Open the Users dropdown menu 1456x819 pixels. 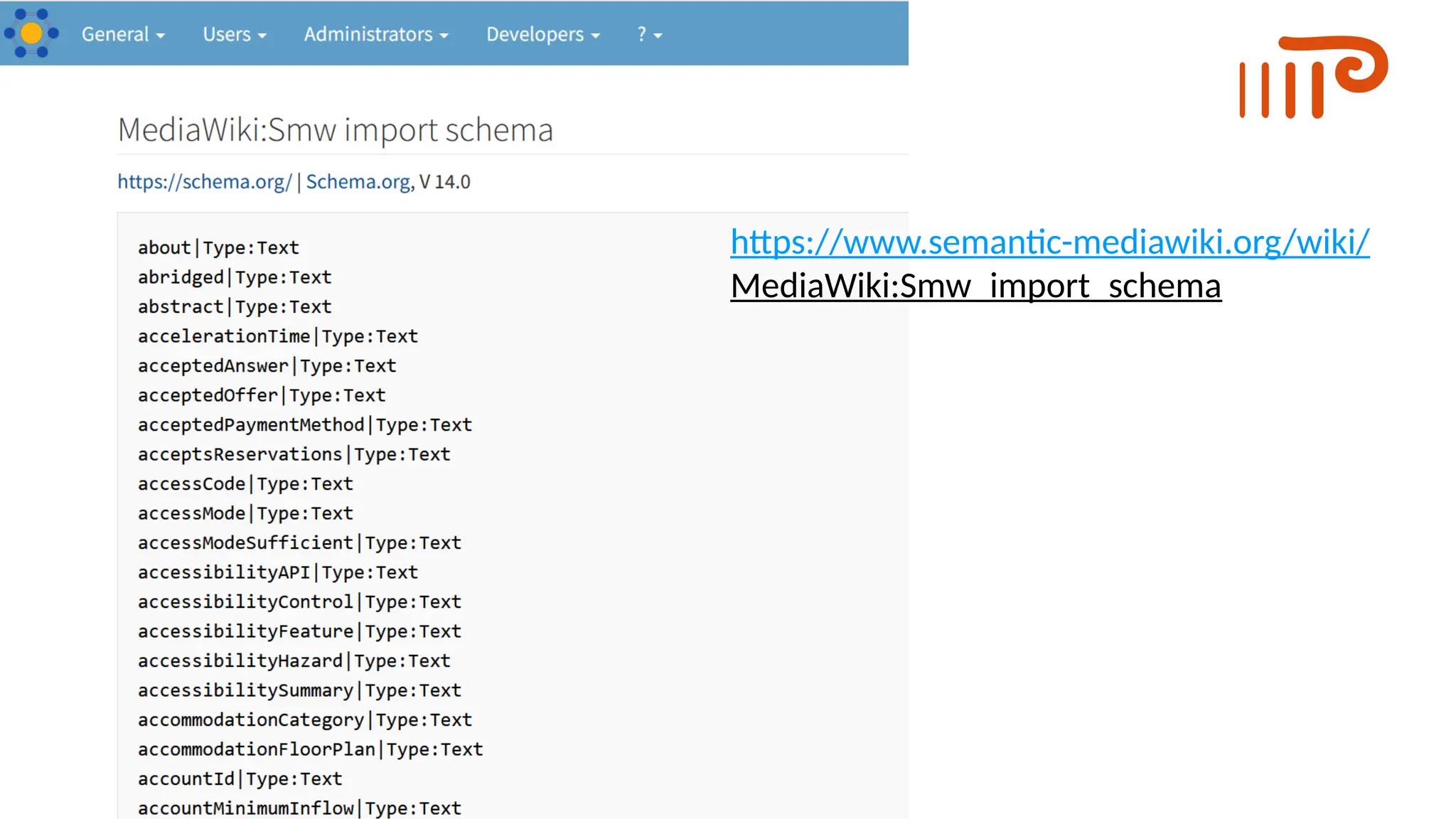[x=235, y=34]
